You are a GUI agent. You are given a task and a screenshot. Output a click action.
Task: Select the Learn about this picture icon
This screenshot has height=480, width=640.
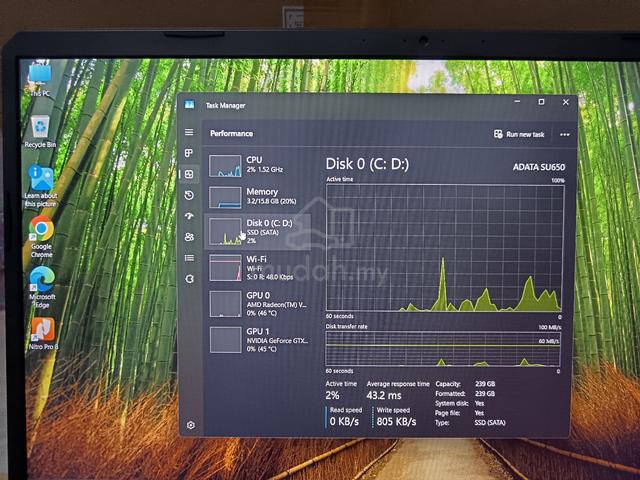(x=40, y=186)
